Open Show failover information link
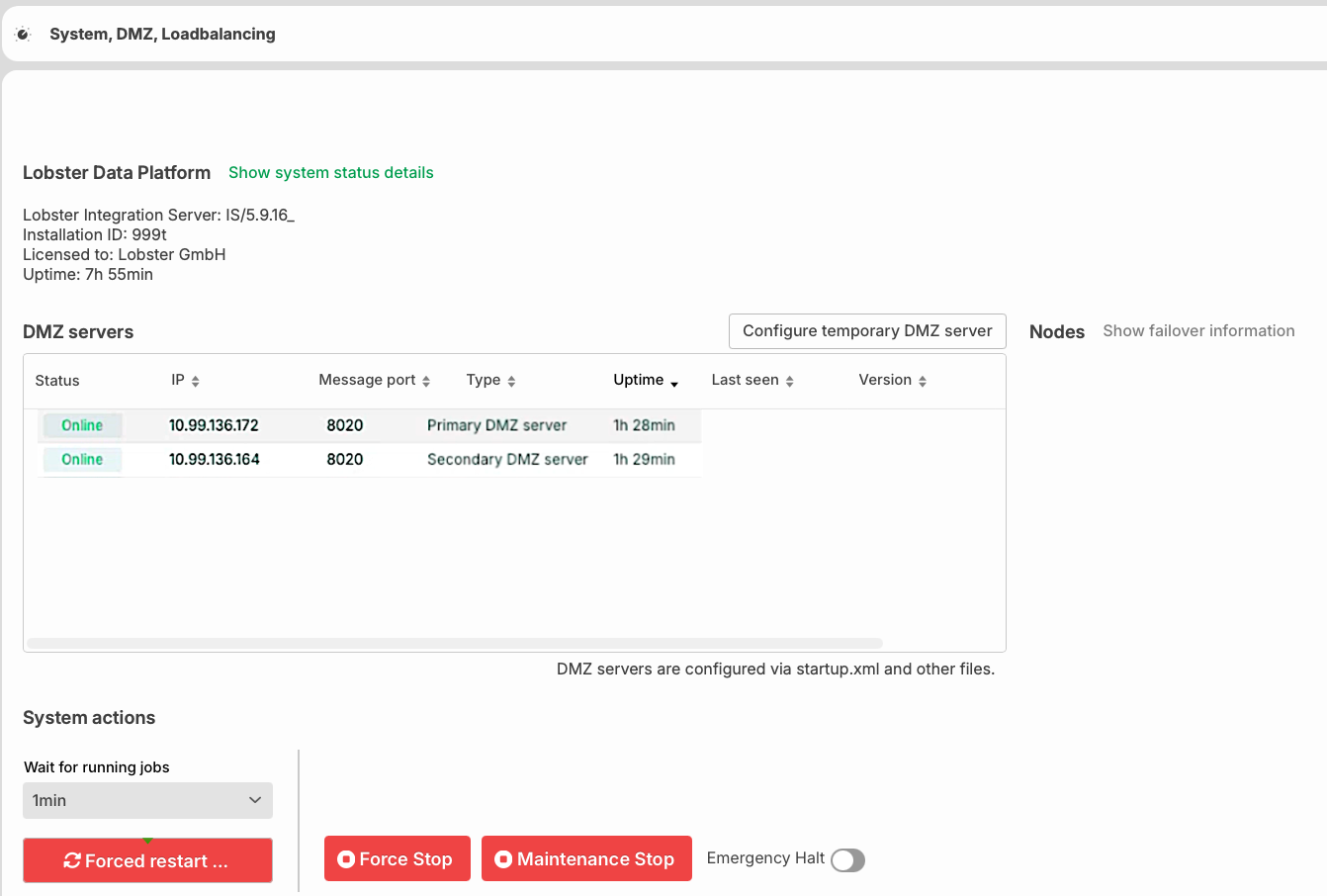 click(x=1198, y=331)
